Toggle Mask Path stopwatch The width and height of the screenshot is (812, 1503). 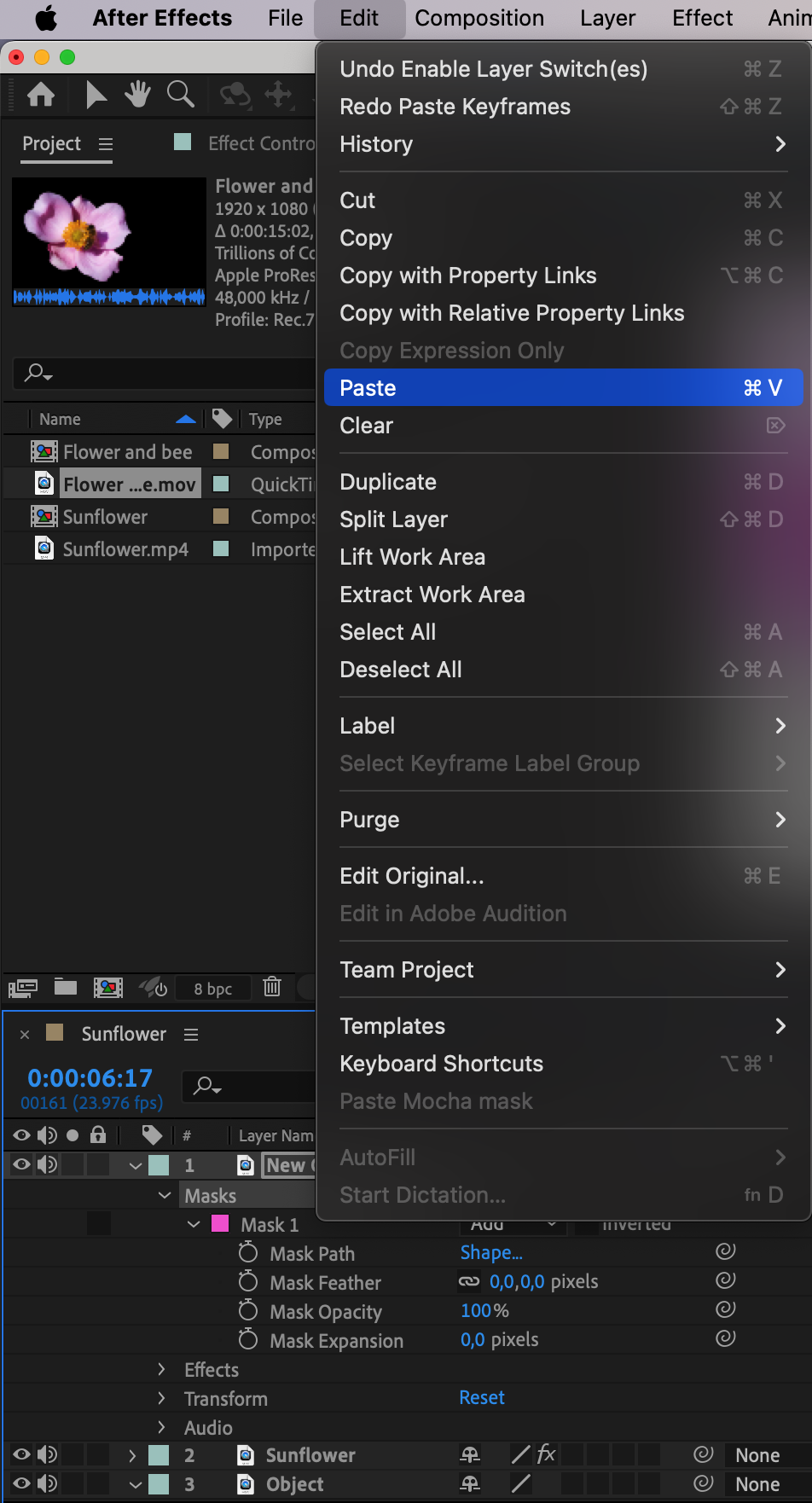(248, 1252)
